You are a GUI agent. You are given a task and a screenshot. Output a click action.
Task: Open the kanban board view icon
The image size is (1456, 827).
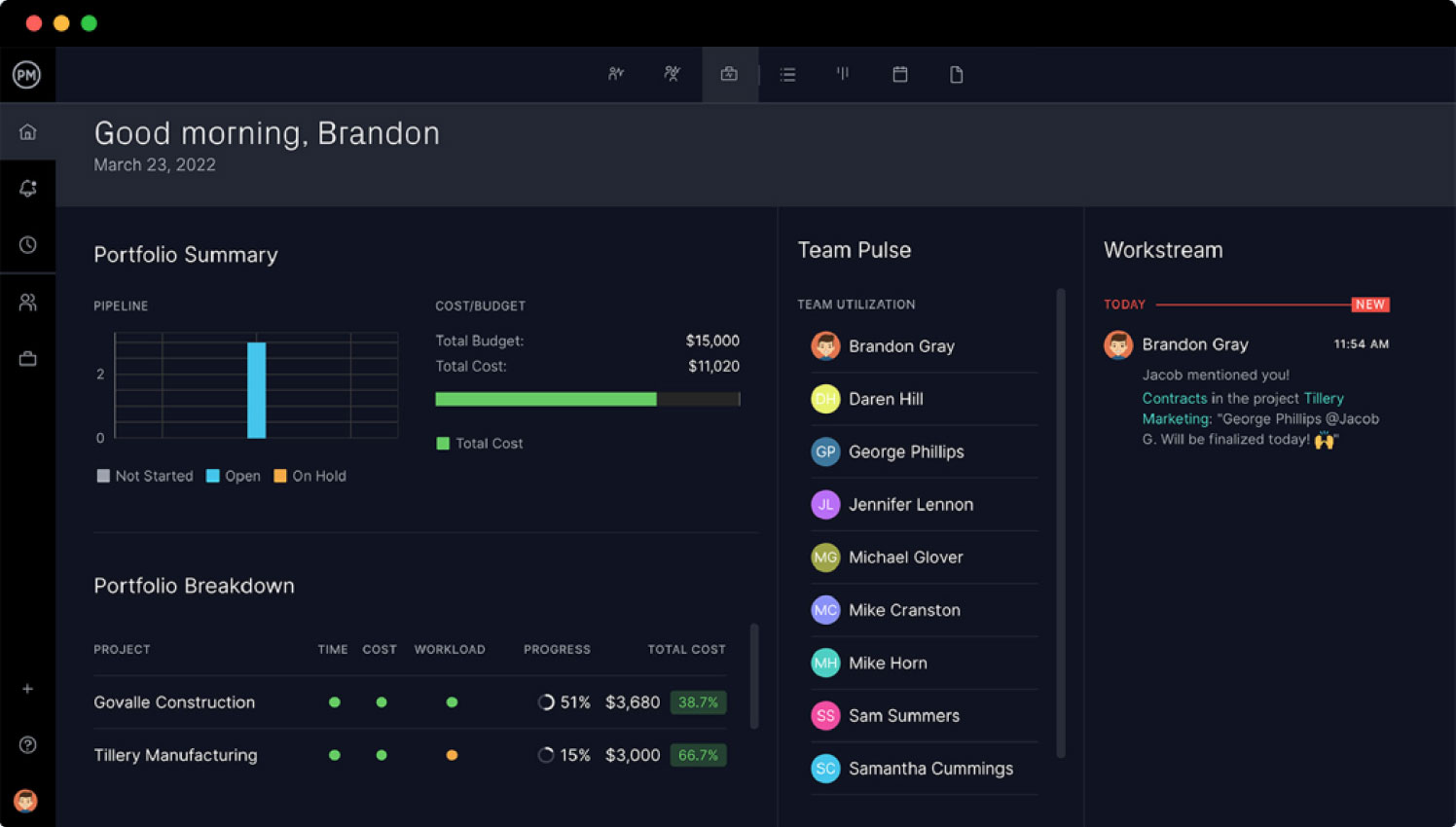842,74
